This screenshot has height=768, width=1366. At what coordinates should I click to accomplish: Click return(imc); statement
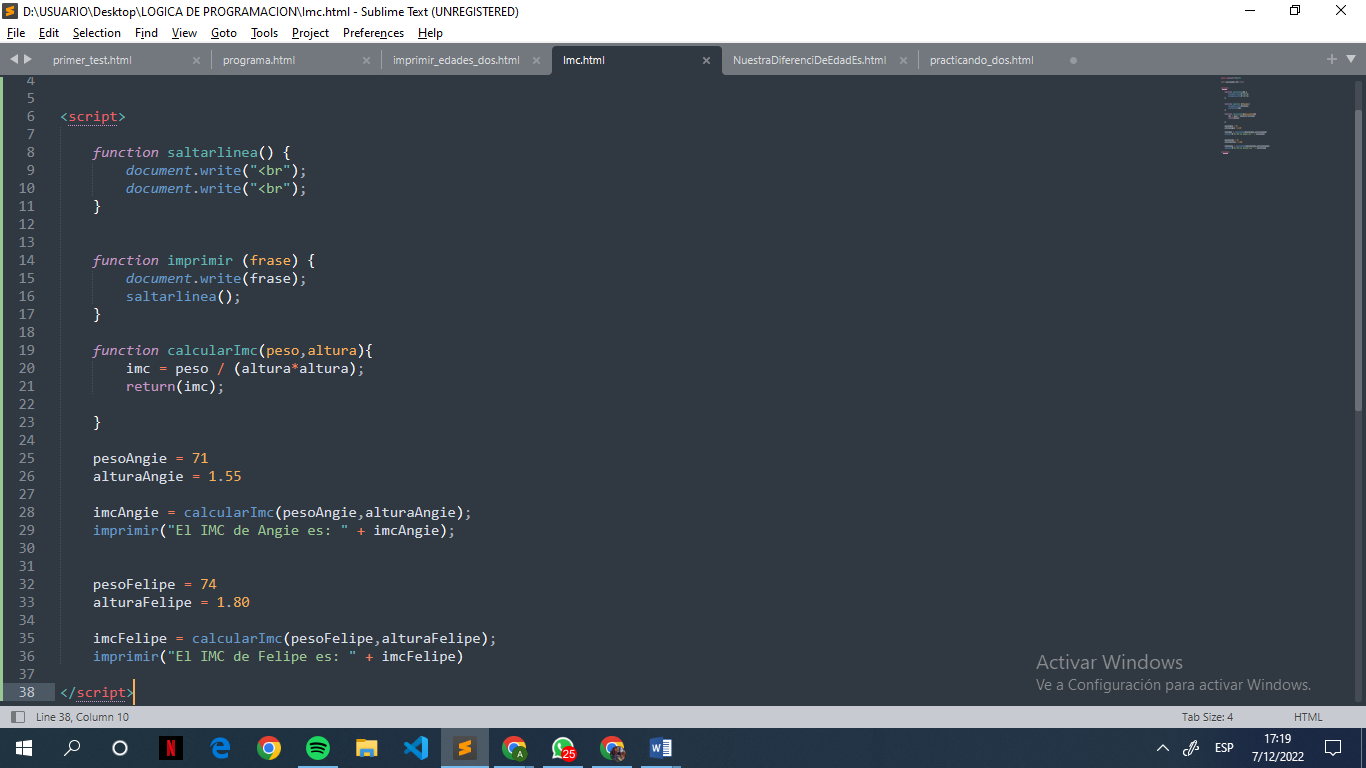coord(175,386)
